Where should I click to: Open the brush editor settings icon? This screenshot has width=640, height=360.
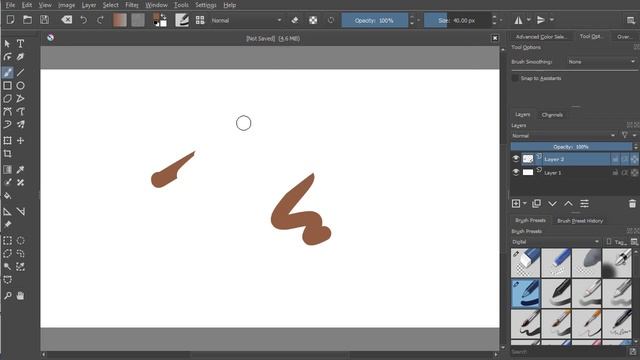coord(182,20)
